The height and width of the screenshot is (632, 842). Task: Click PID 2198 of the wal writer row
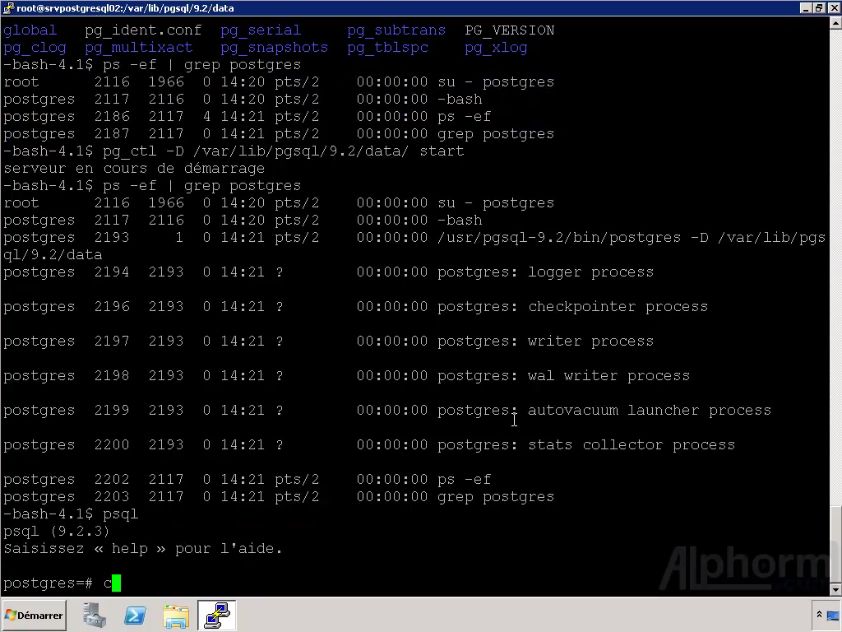(x=112, y=376)
